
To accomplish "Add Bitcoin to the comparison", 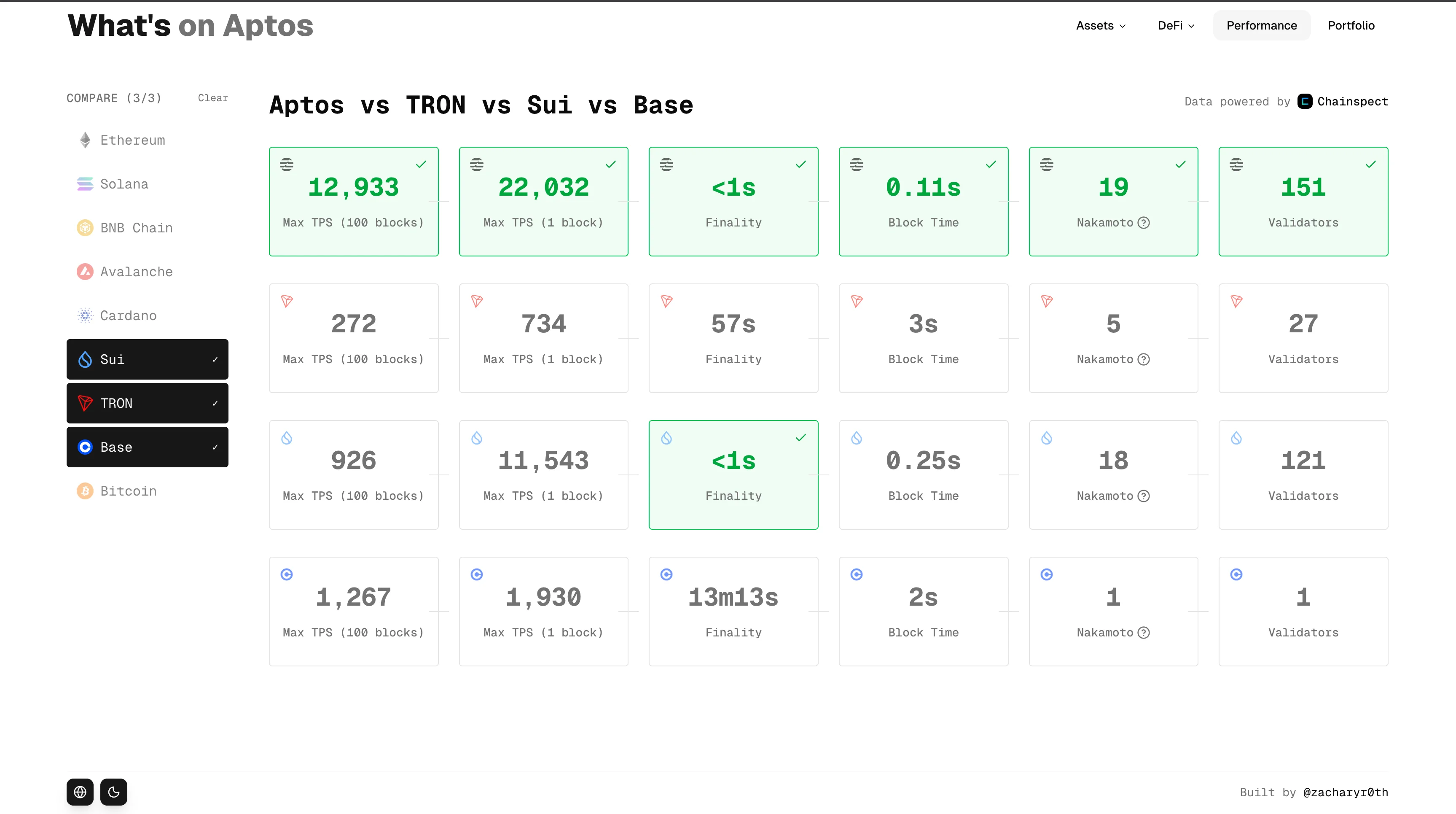I will [128, 491].
